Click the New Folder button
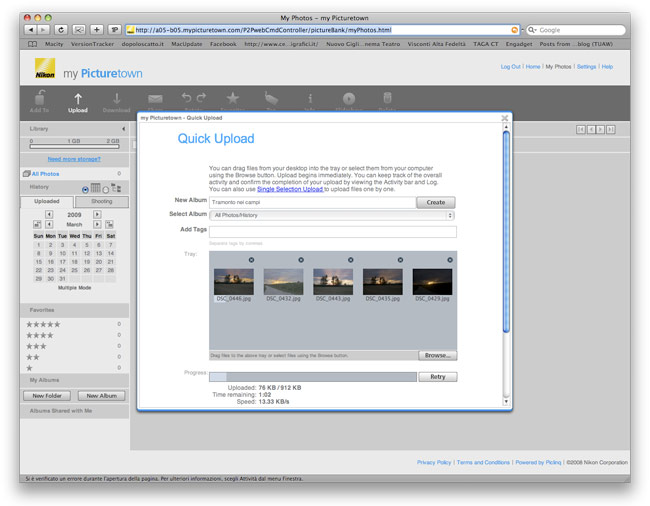 click(47, 396)
